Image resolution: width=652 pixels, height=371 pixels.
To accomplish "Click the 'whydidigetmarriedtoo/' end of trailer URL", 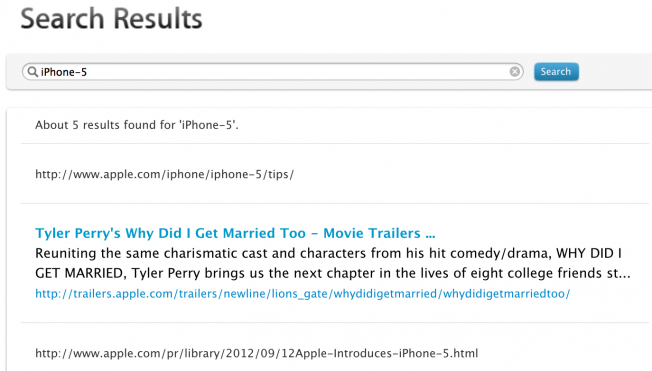I will [506, 294].
